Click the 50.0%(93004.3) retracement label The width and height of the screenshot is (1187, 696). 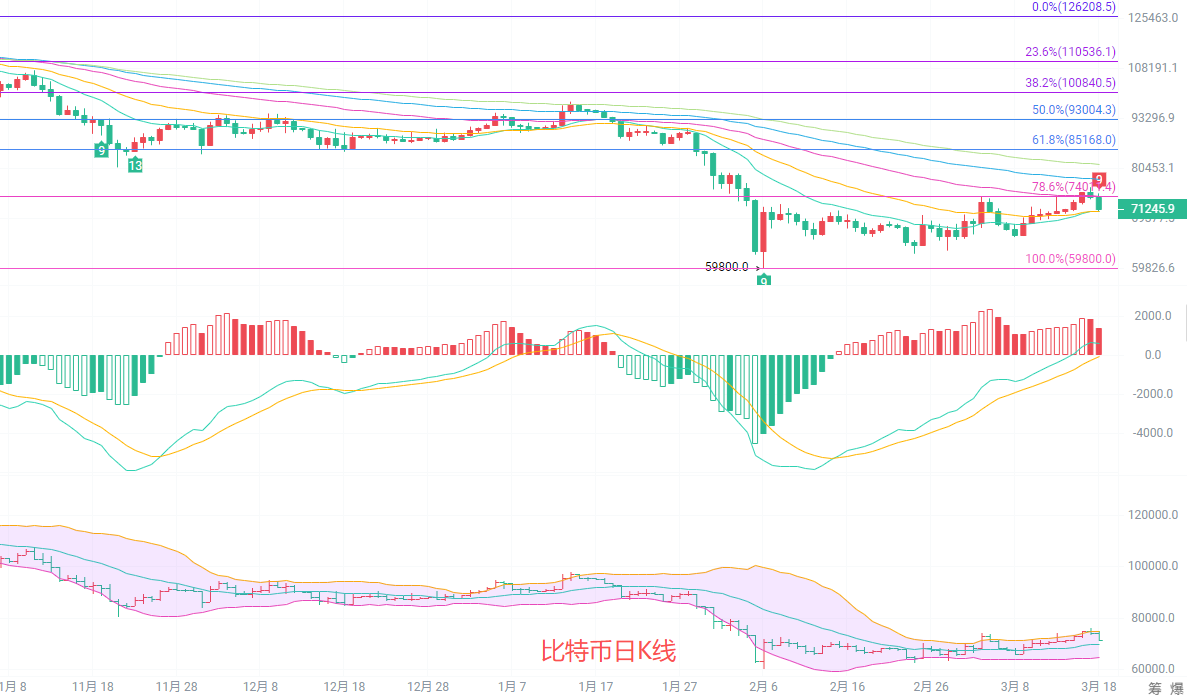1073,110
